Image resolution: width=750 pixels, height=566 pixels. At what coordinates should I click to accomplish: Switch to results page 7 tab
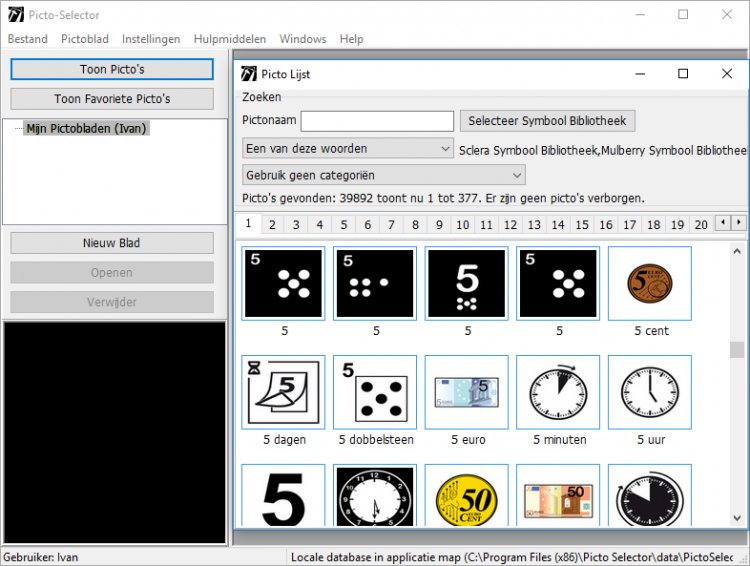391,225
